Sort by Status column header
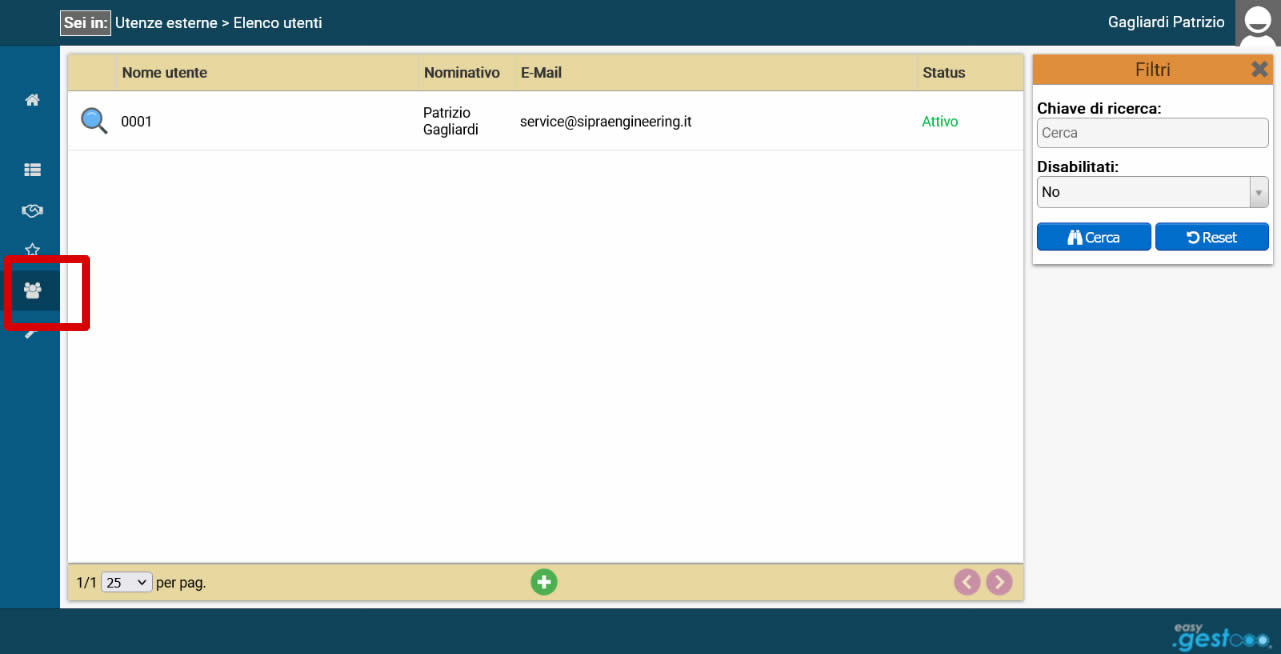This screenshot has width=1281, height=654. pos(944,72)
